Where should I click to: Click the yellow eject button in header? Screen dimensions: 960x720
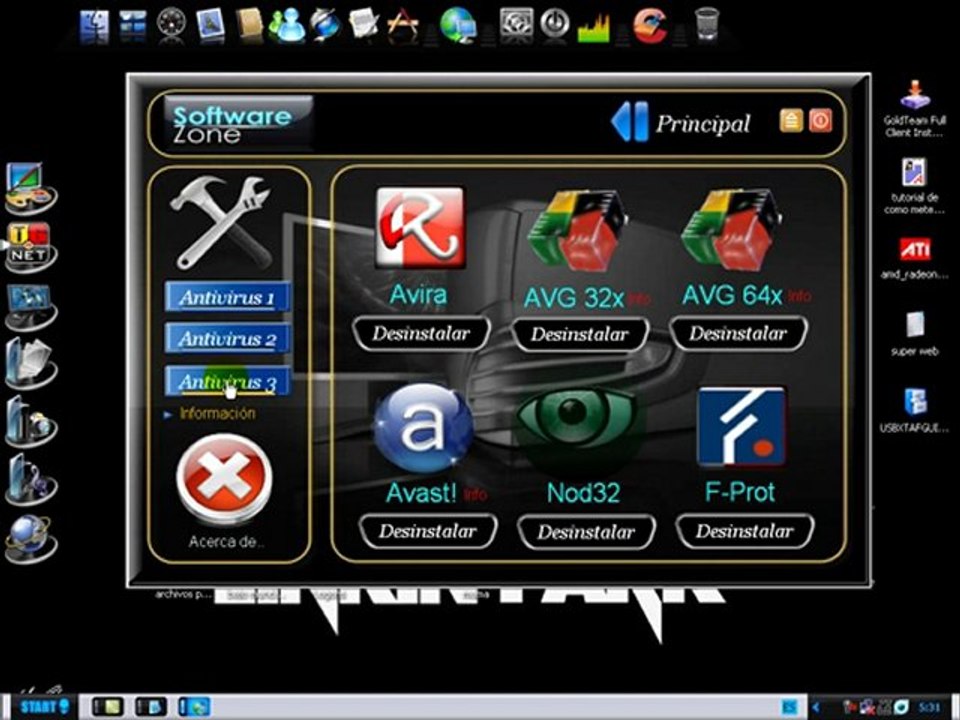(x=791, y=121)
